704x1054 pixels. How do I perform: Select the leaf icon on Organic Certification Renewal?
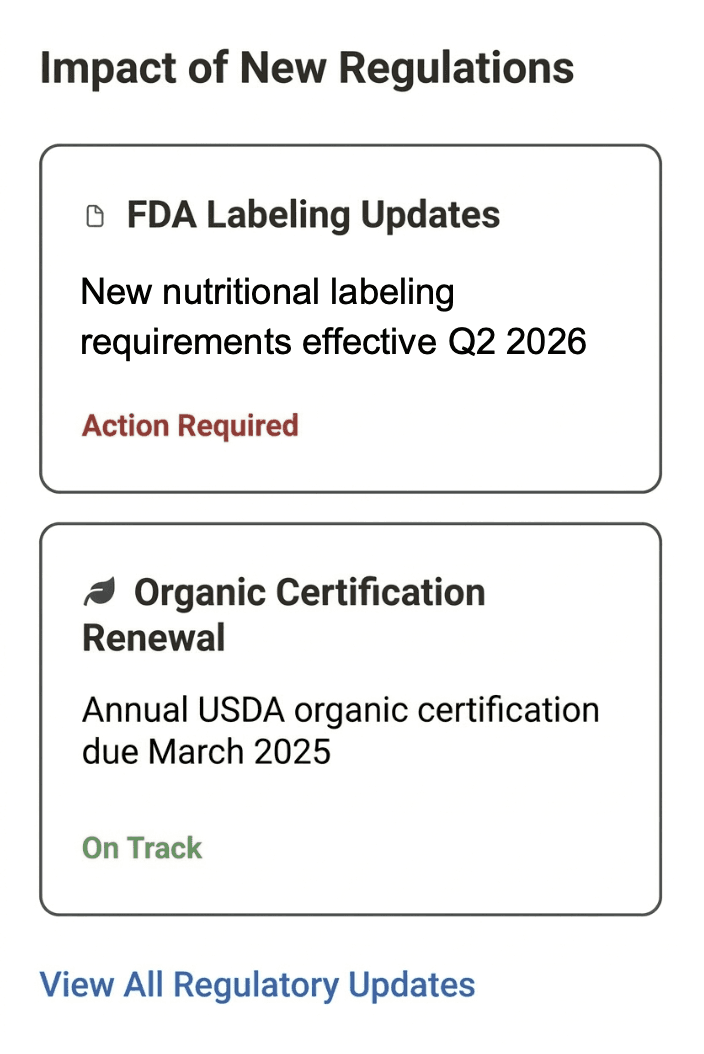coord(99,590)
